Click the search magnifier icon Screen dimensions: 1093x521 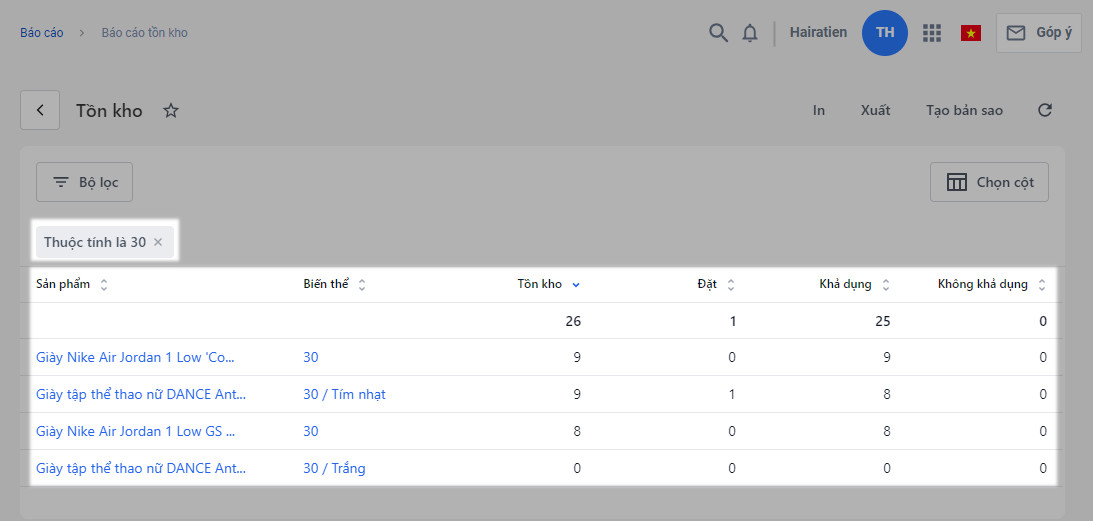(x=718, y=33)
